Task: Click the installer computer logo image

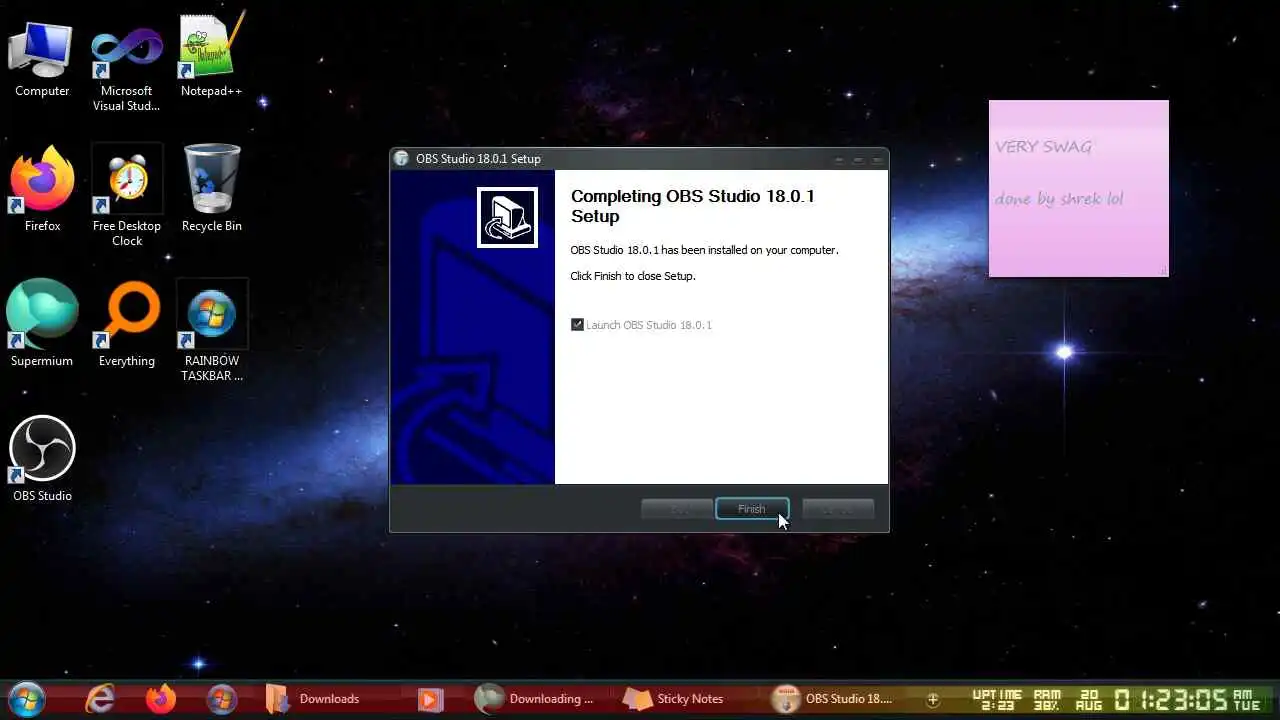Action: [507, 217]
